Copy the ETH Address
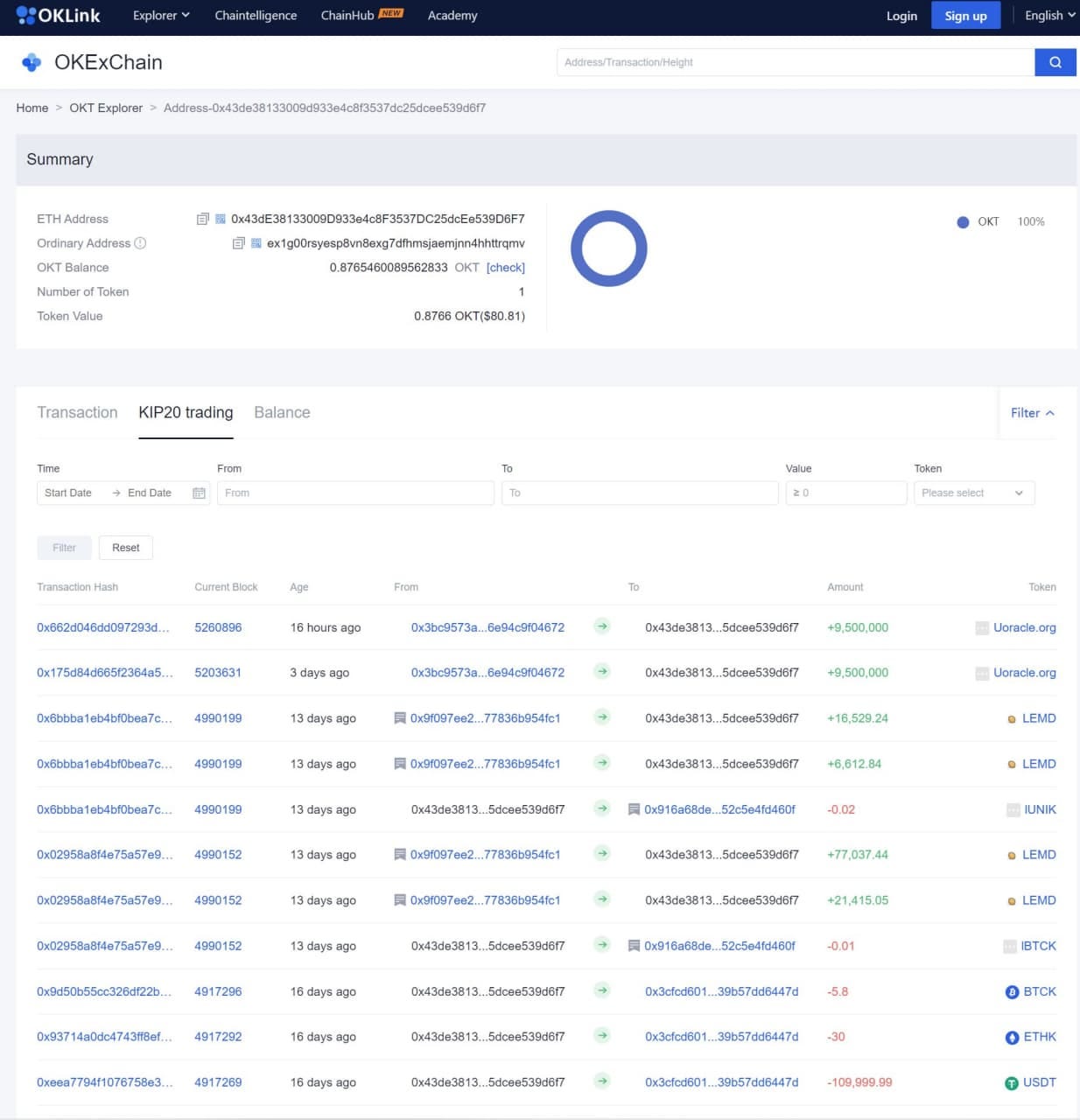 (x=203, y=219)
